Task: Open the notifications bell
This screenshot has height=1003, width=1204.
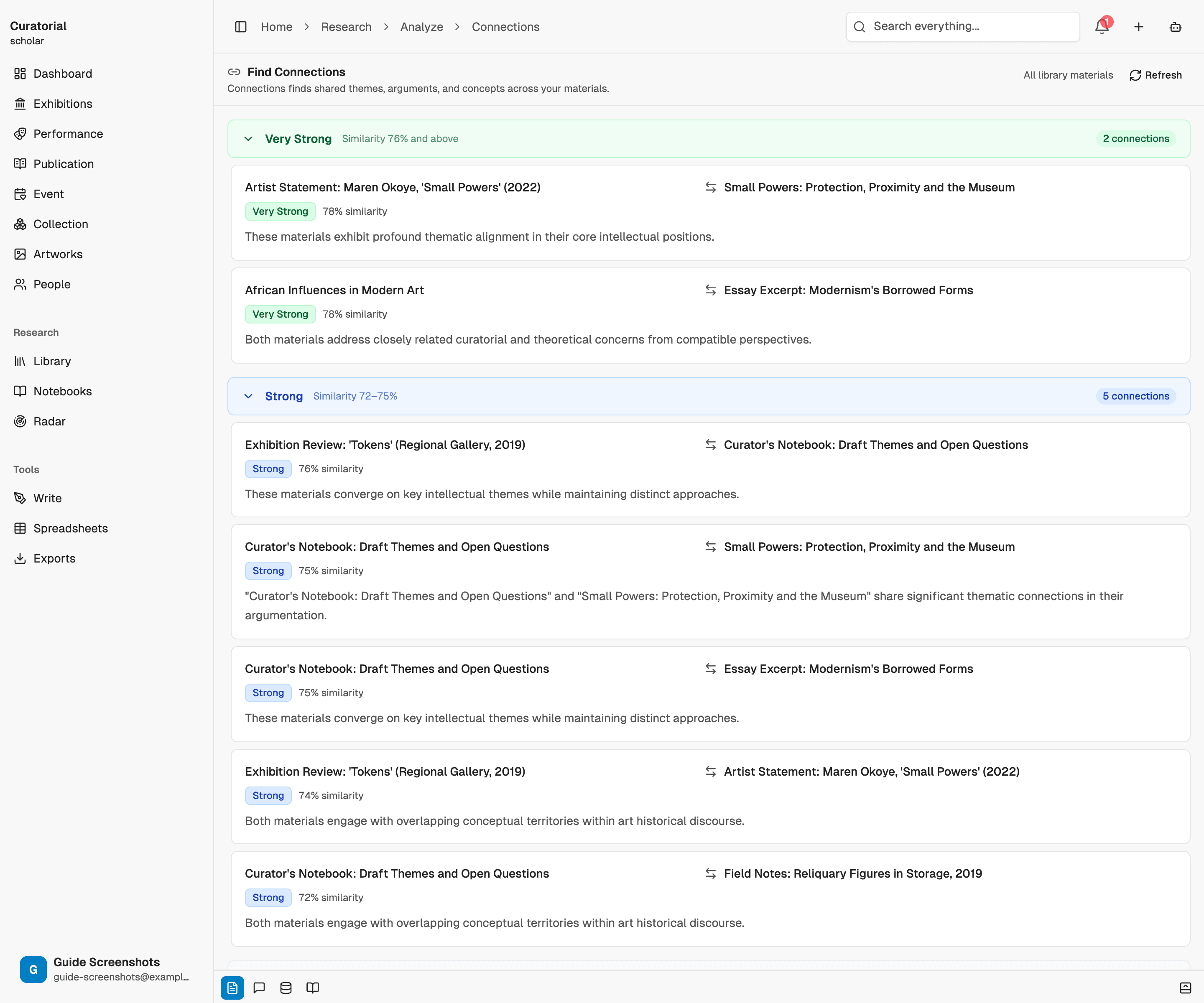Action: (x=1102, y=27)
